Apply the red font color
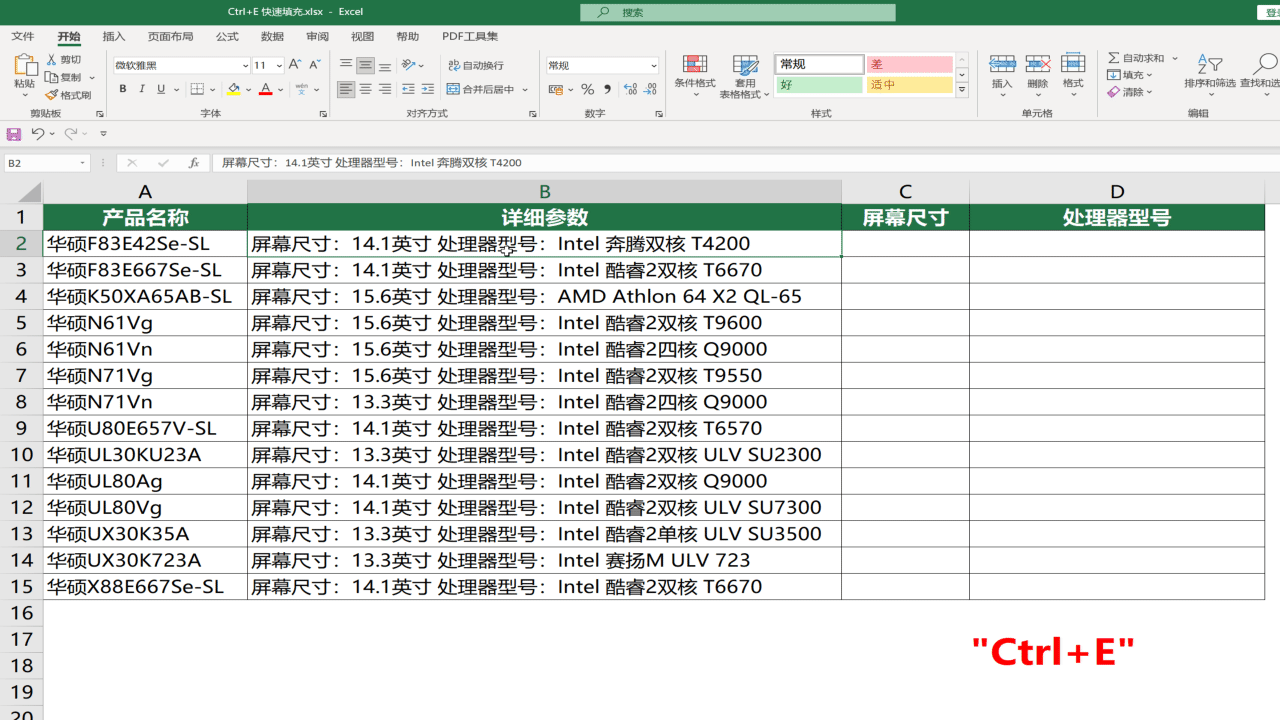This screenshot has height=720, width=1280. click(x=266, y=89)
